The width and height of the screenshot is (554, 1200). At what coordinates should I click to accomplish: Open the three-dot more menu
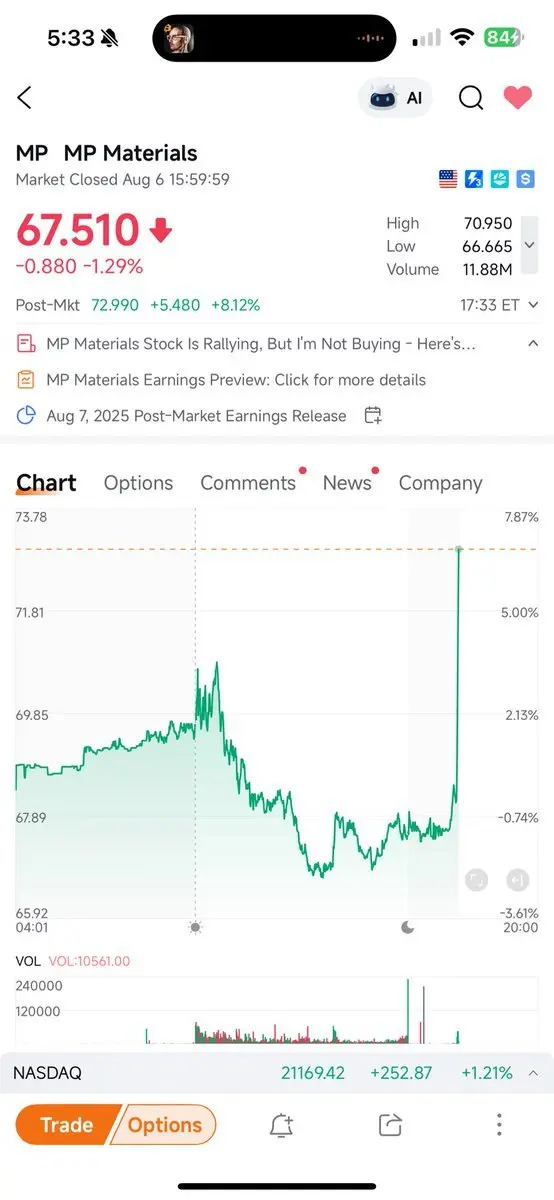tap(499, 1125)
